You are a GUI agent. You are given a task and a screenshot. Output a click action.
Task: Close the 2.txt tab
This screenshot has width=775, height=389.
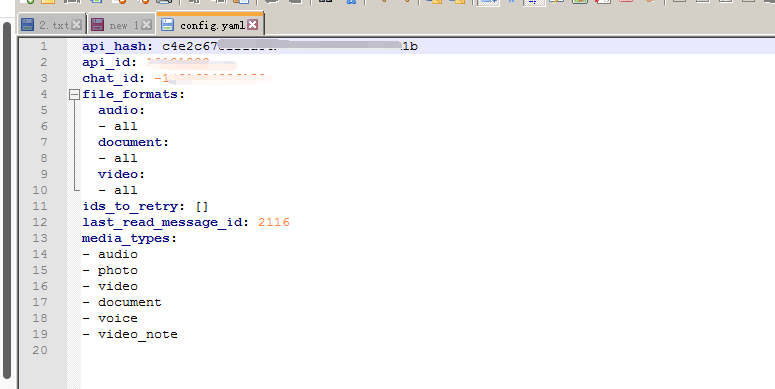[77, 25]
